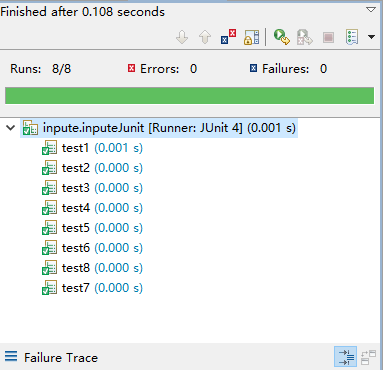Click test5 passed status icon

(49, 228)
